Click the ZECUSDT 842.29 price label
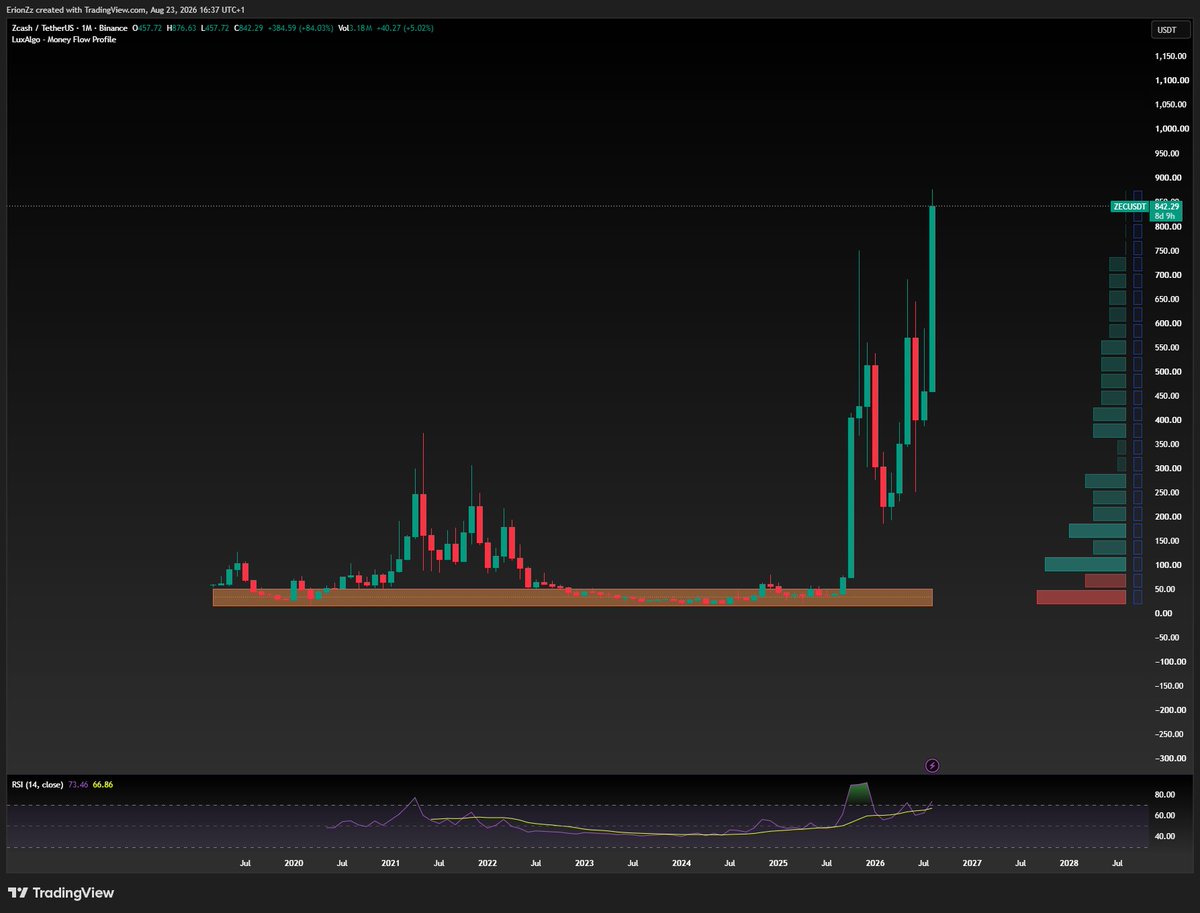1200x913 pixels. point(1147,210)
